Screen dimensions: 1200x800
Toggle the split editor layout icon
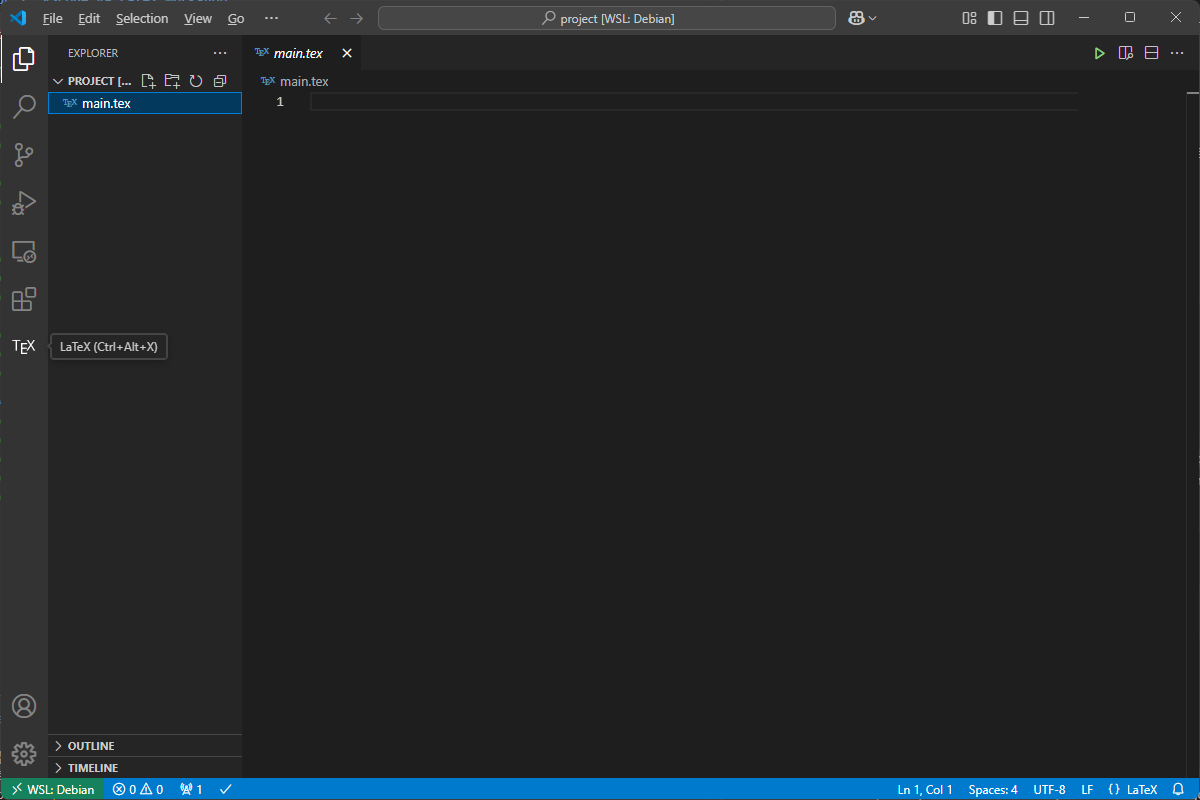(x=1151, y=53)
